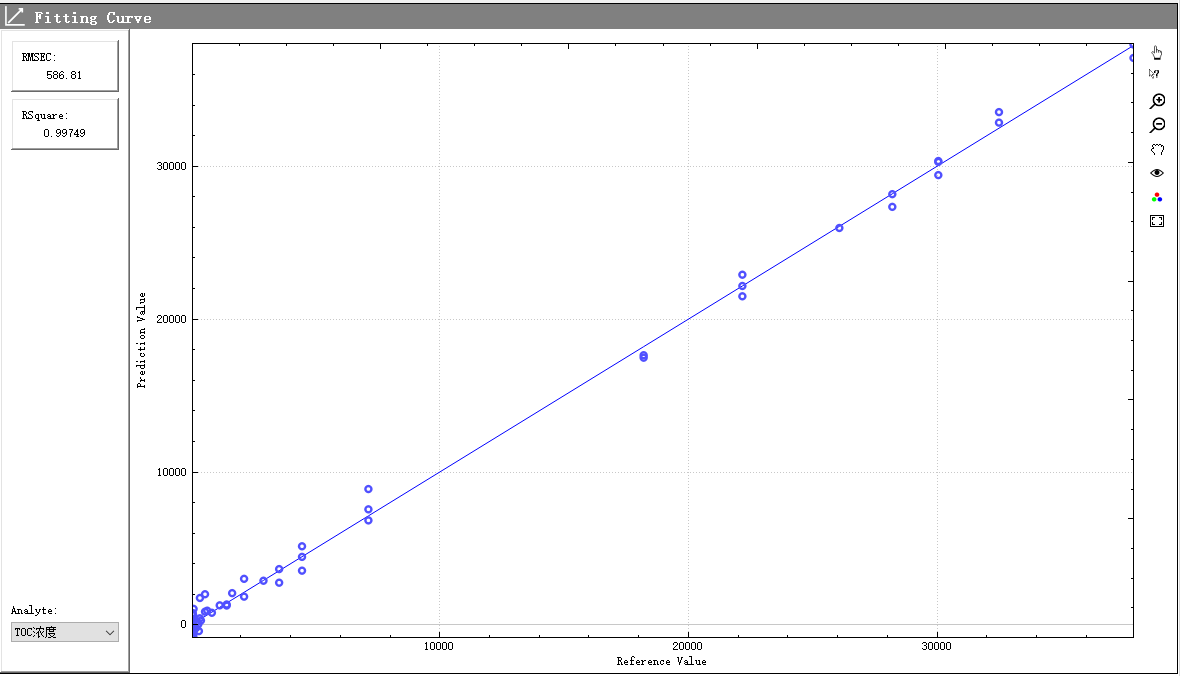
Task: Activate the arrow question-mark query tool
Action: point(1155,74)
